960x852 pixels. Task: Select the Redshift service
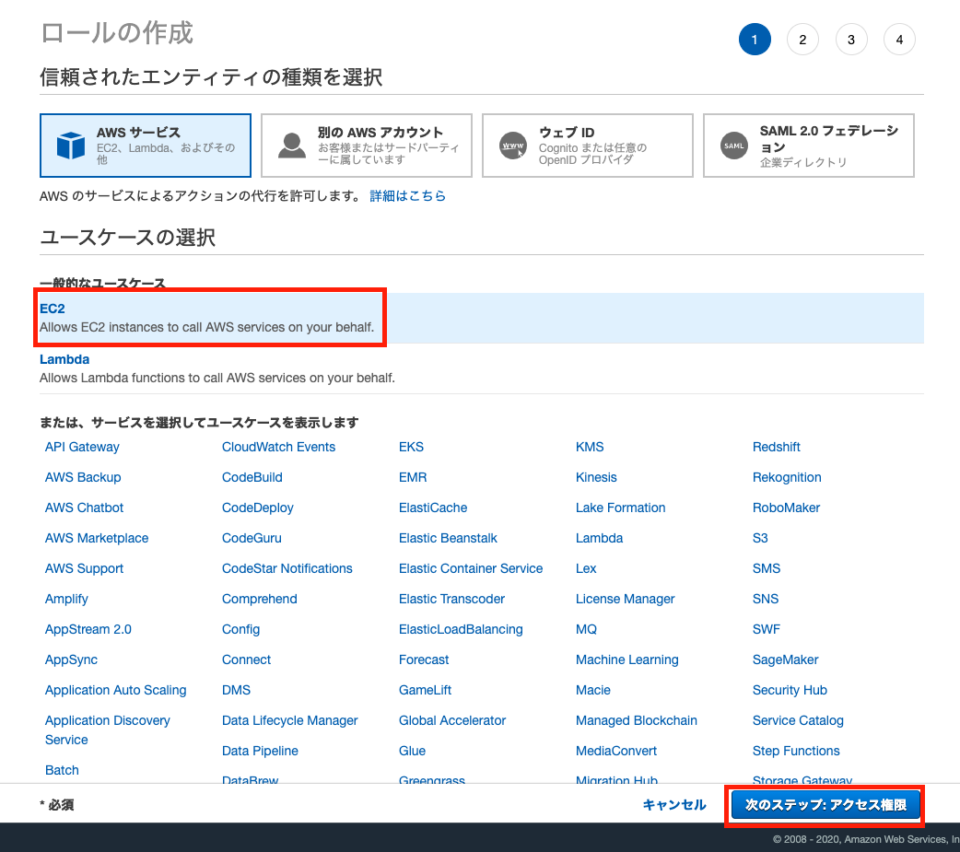click(x=776, y=447)
